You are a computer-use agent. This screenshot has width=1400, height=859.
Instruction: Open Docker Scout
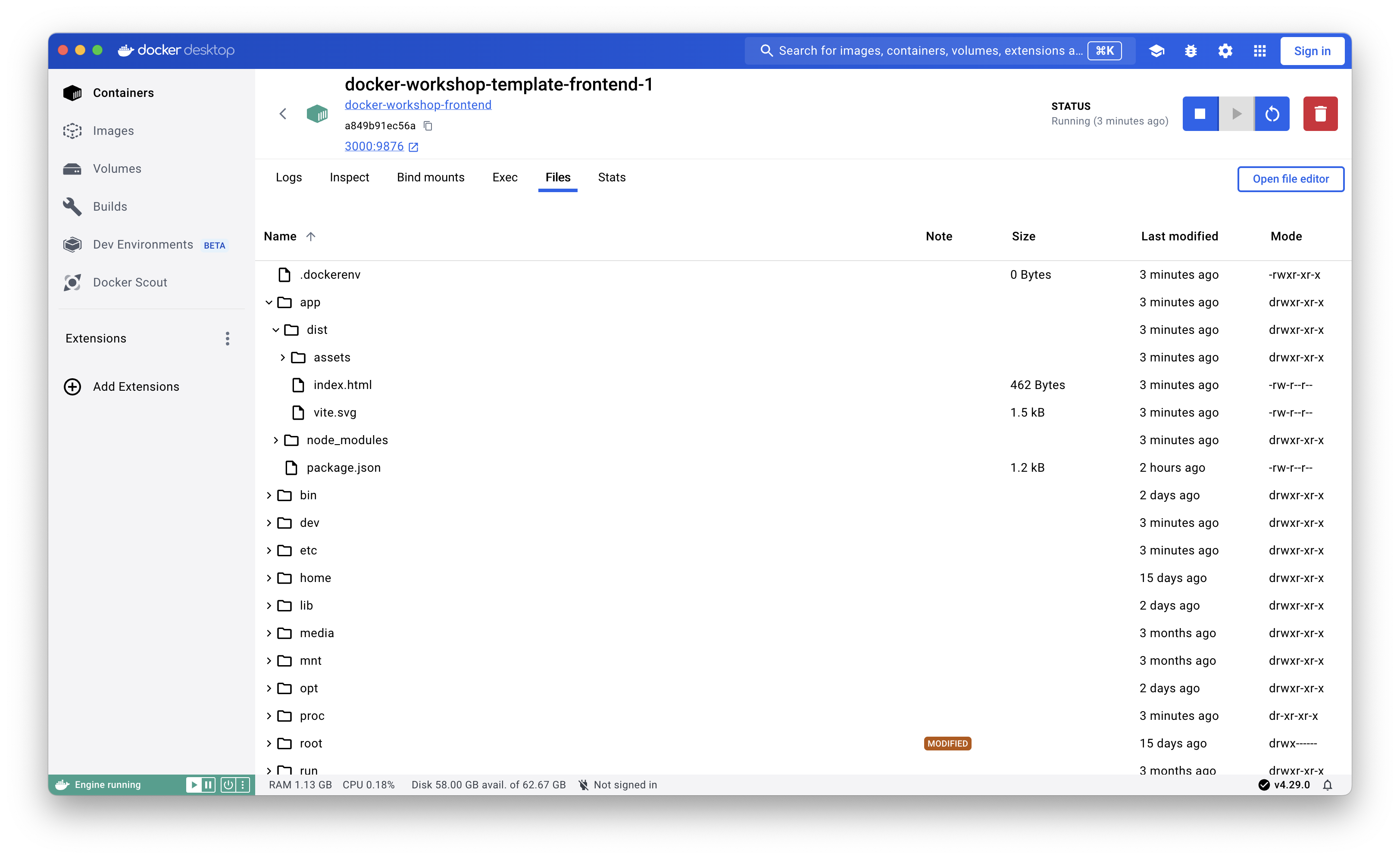click(115, 282)
